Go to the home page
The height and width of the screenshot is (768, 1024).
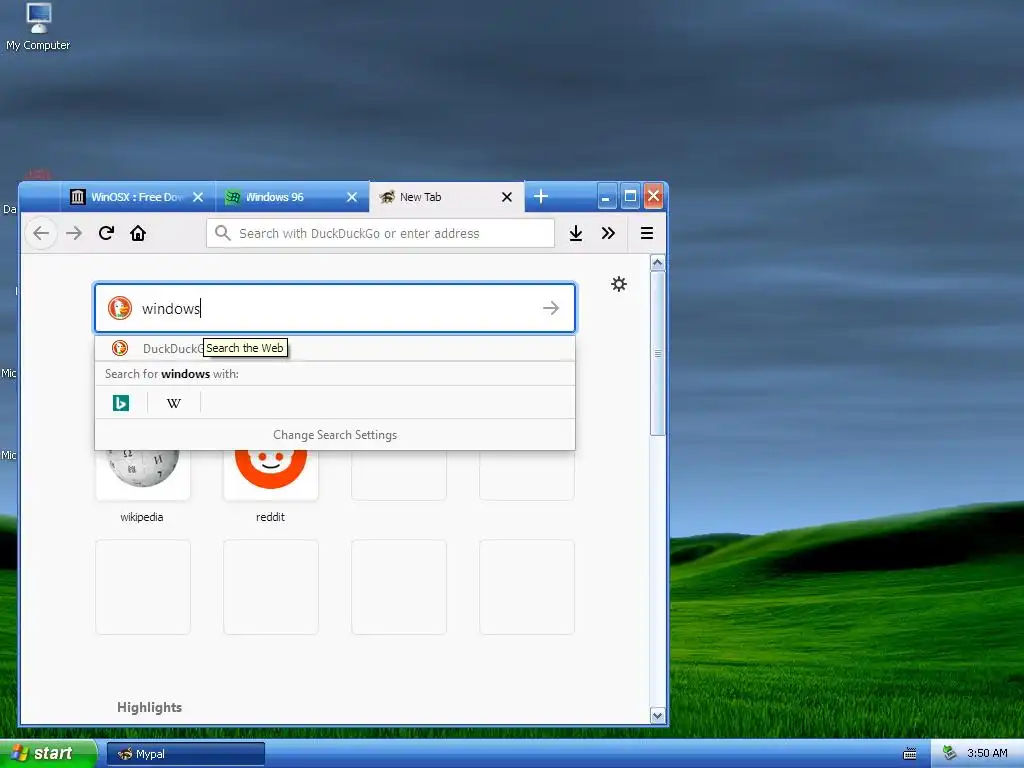click(138, 233)
